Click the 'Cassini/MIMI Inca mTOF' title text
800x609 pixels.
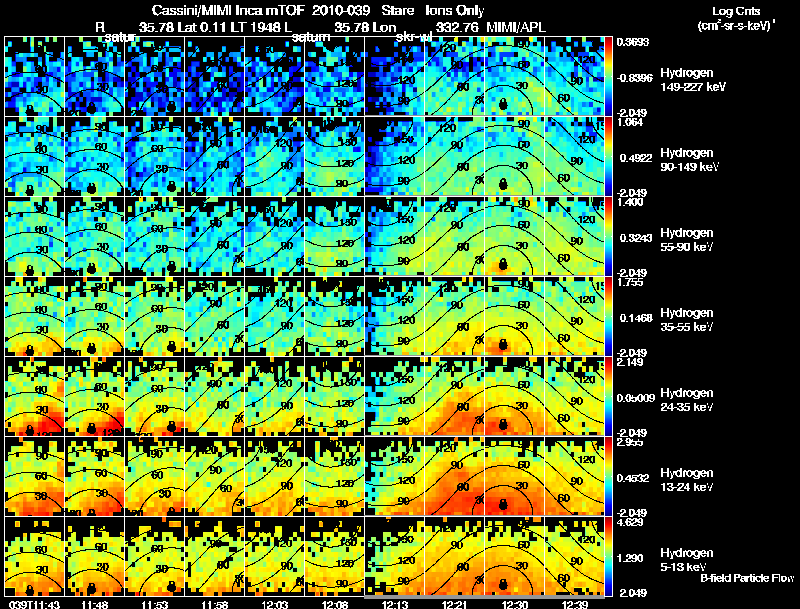click(x=228, y=11)
